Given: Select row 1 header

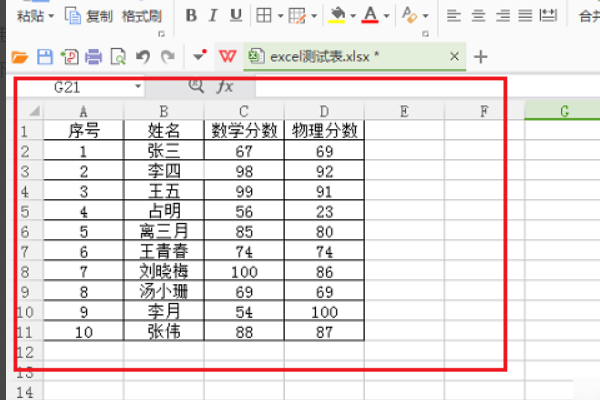Looking at the screenshot, I should point(25,131).
